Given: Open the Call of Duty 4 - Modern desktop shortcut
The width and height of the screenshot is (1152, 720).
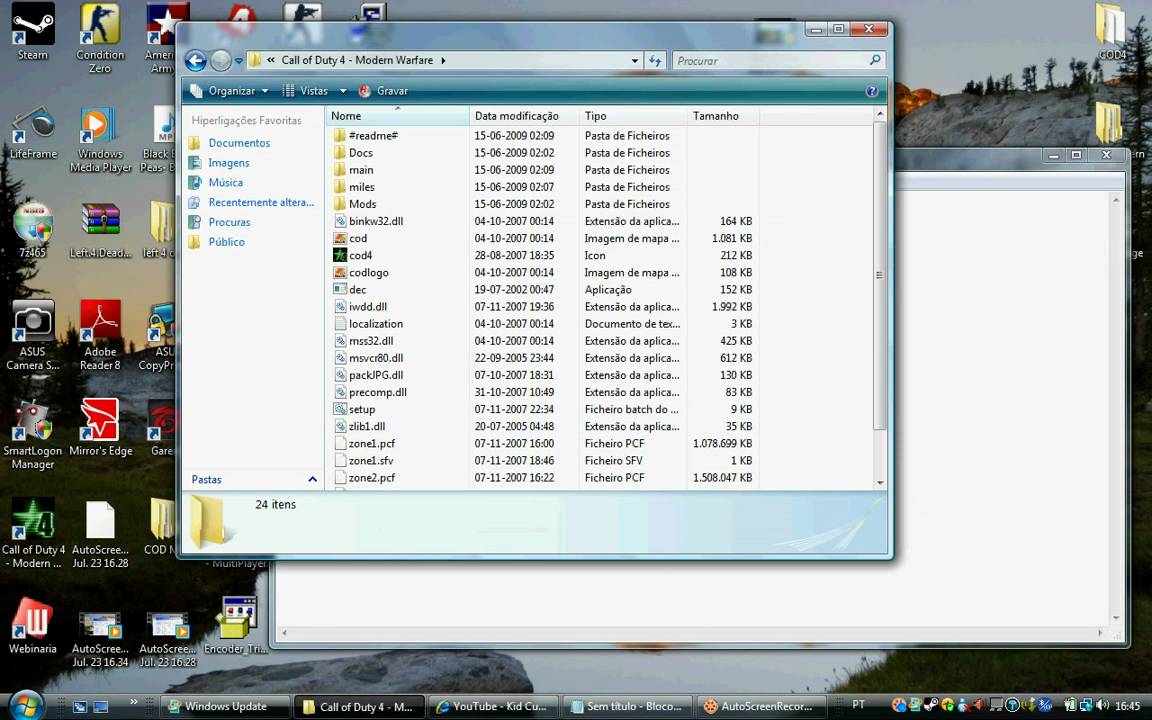Looking at the screenshot, I should pos(32,533).
